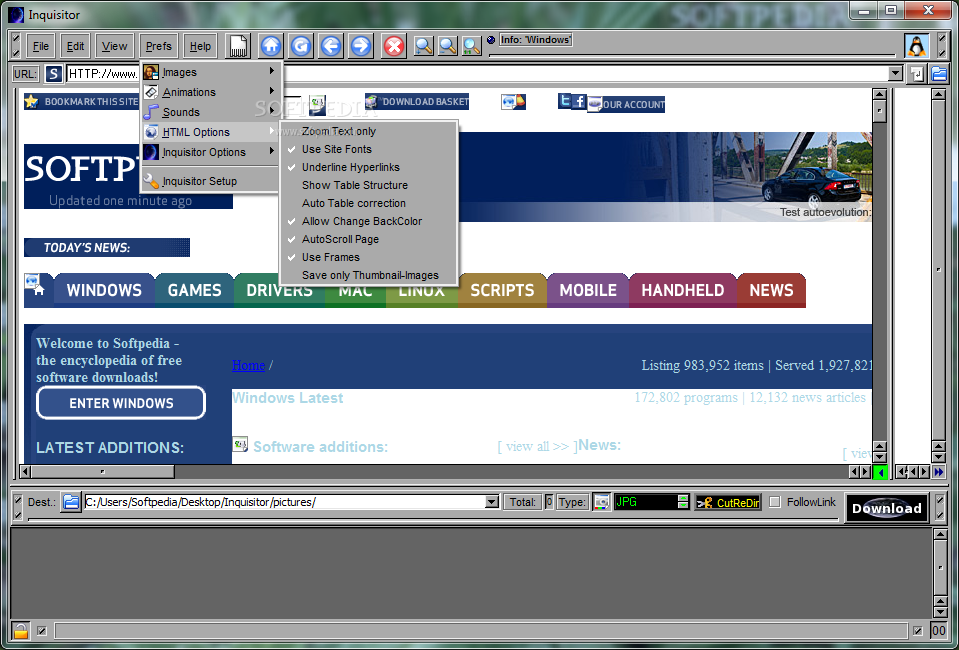
Task: Click the Facebook icon on the webpage
Action: coord(579,102)
